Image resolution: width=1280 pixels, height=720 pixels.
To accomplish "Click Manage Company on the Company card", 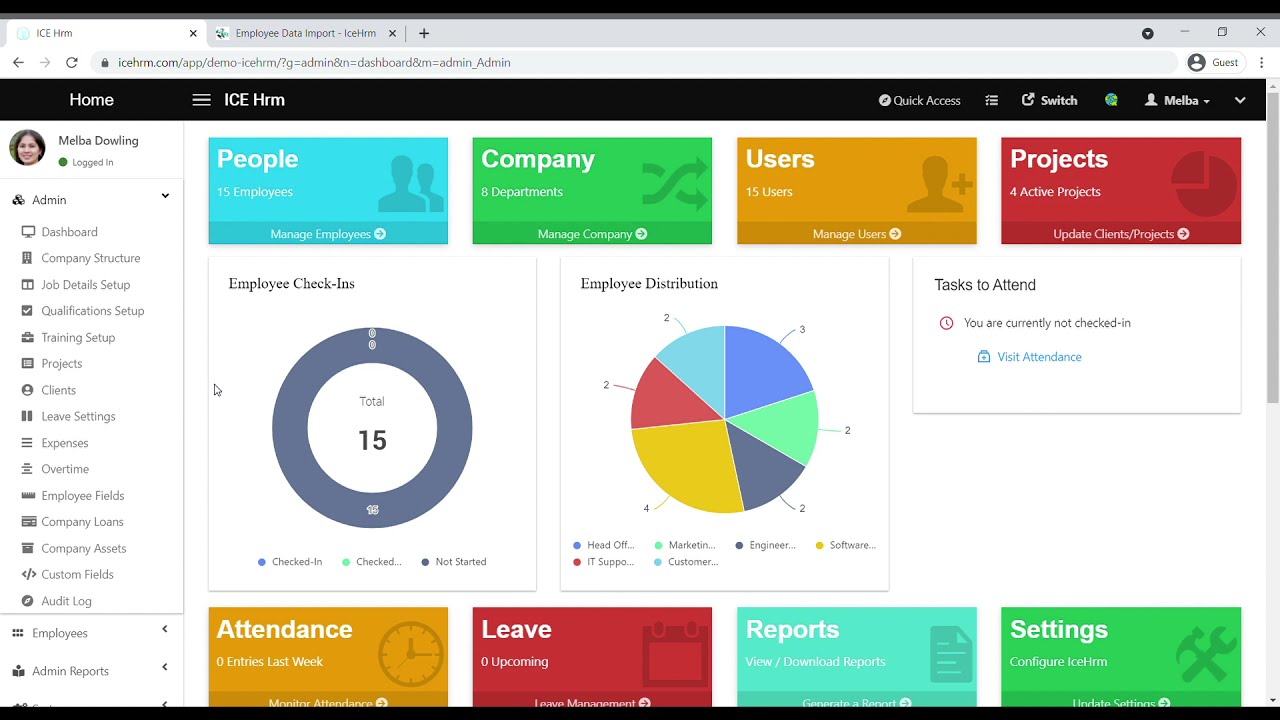I will click(x=592, y=234).
